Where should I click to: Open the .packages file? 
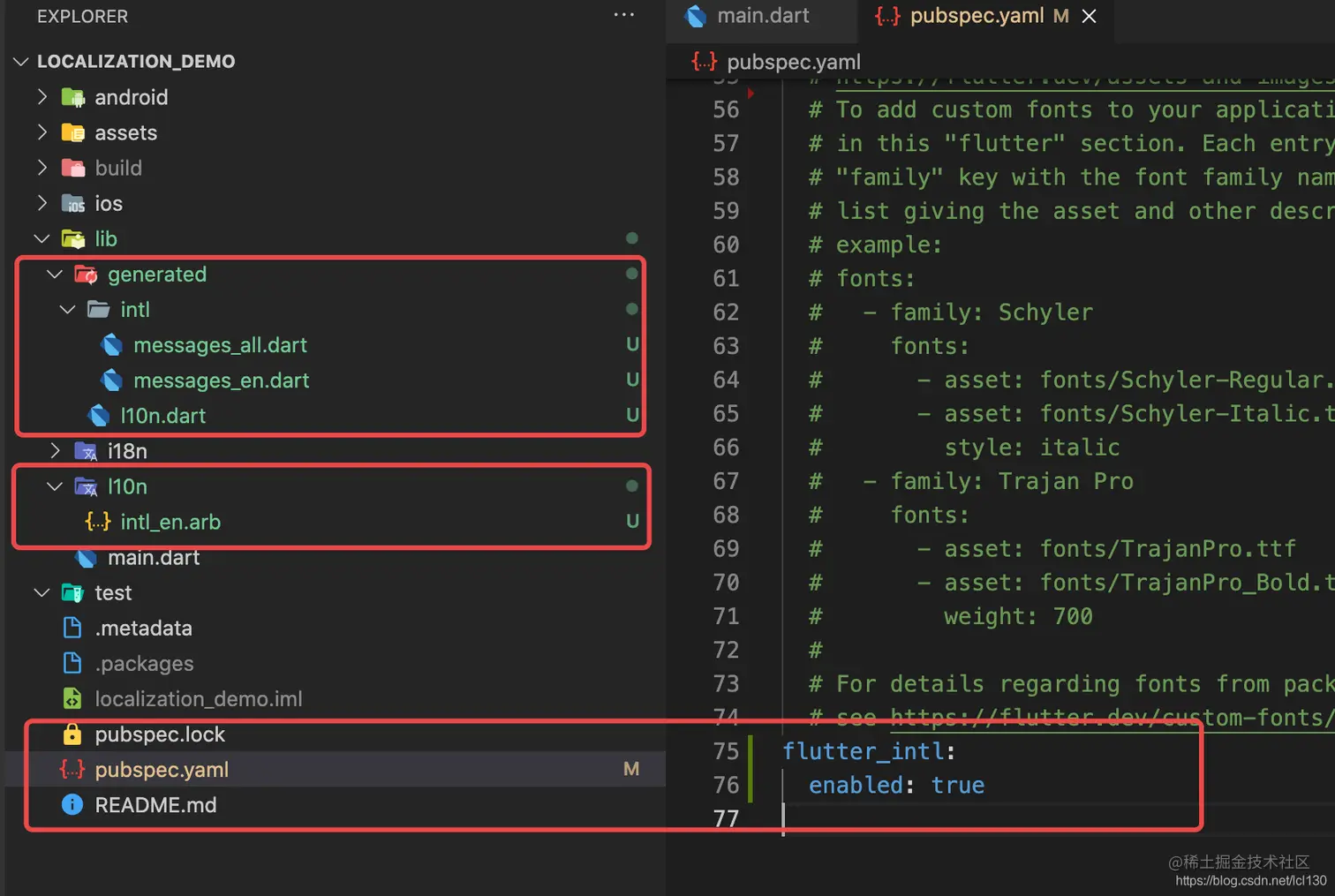144,664
